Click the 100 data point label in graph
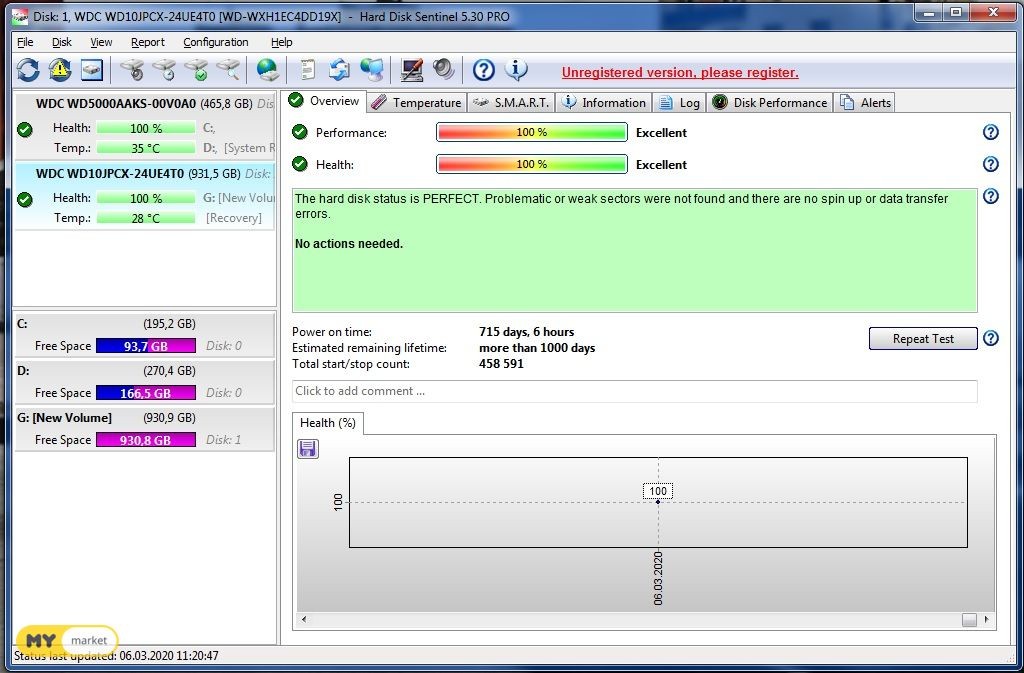The width and height of the screenshot is (1024, 673). tap(658, 491)
